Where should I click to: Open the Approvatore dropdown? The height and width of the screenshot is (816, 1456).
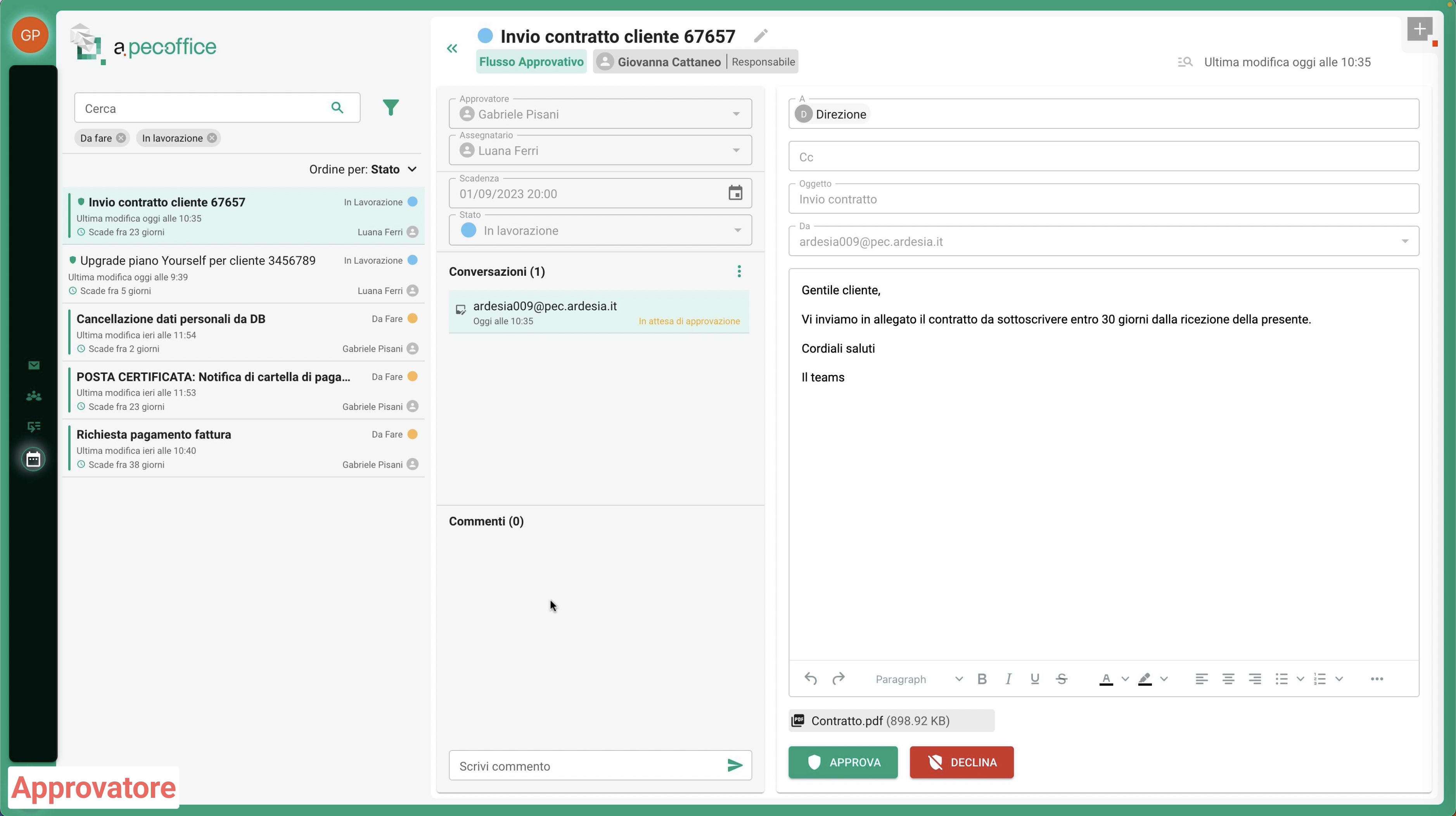[600, 114]
